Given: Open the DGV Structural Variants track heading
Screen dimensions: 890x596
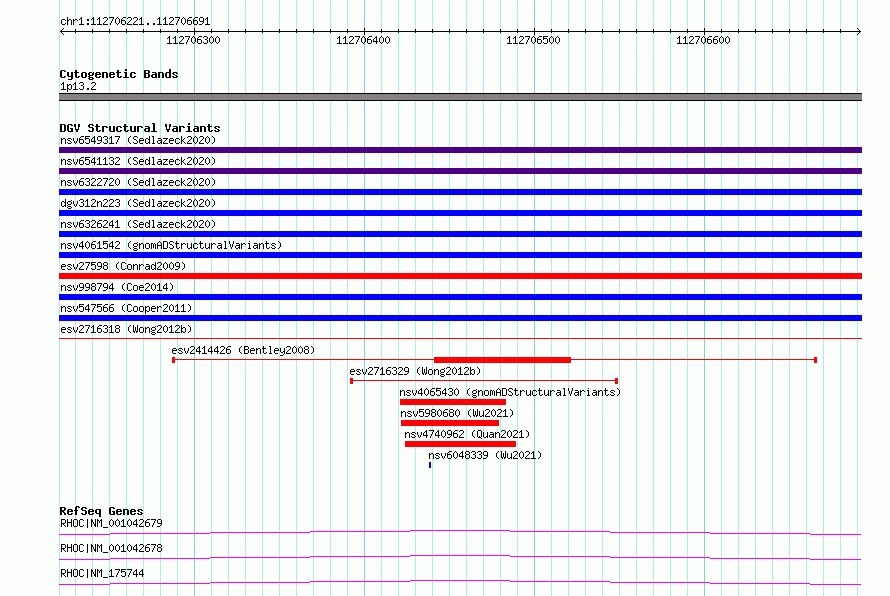Looking at the screenshot, I should point(140,128).
